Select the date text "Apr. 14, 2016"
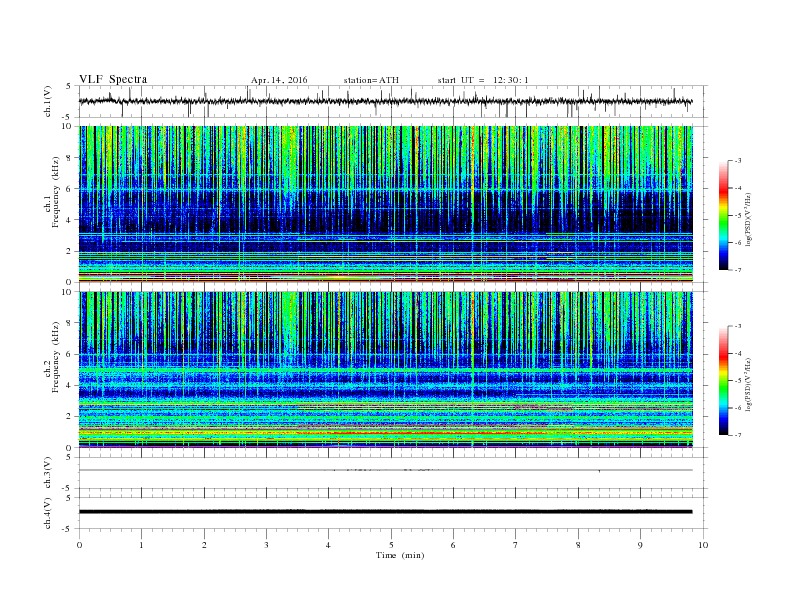792x612 pixels. [x=279, y=80]
